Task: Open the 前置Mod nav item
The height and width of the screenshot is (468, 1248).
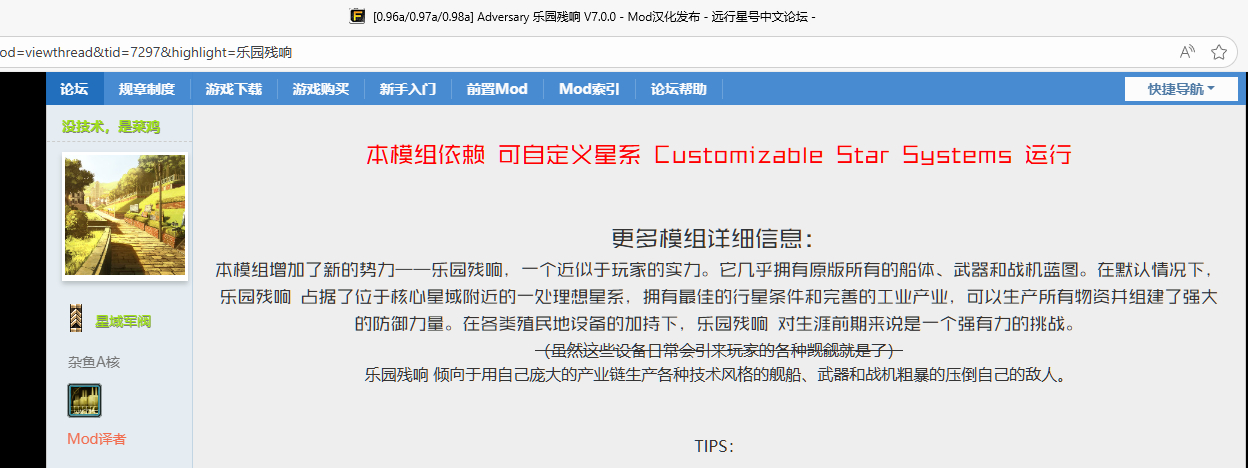Action: click(496, 89)
